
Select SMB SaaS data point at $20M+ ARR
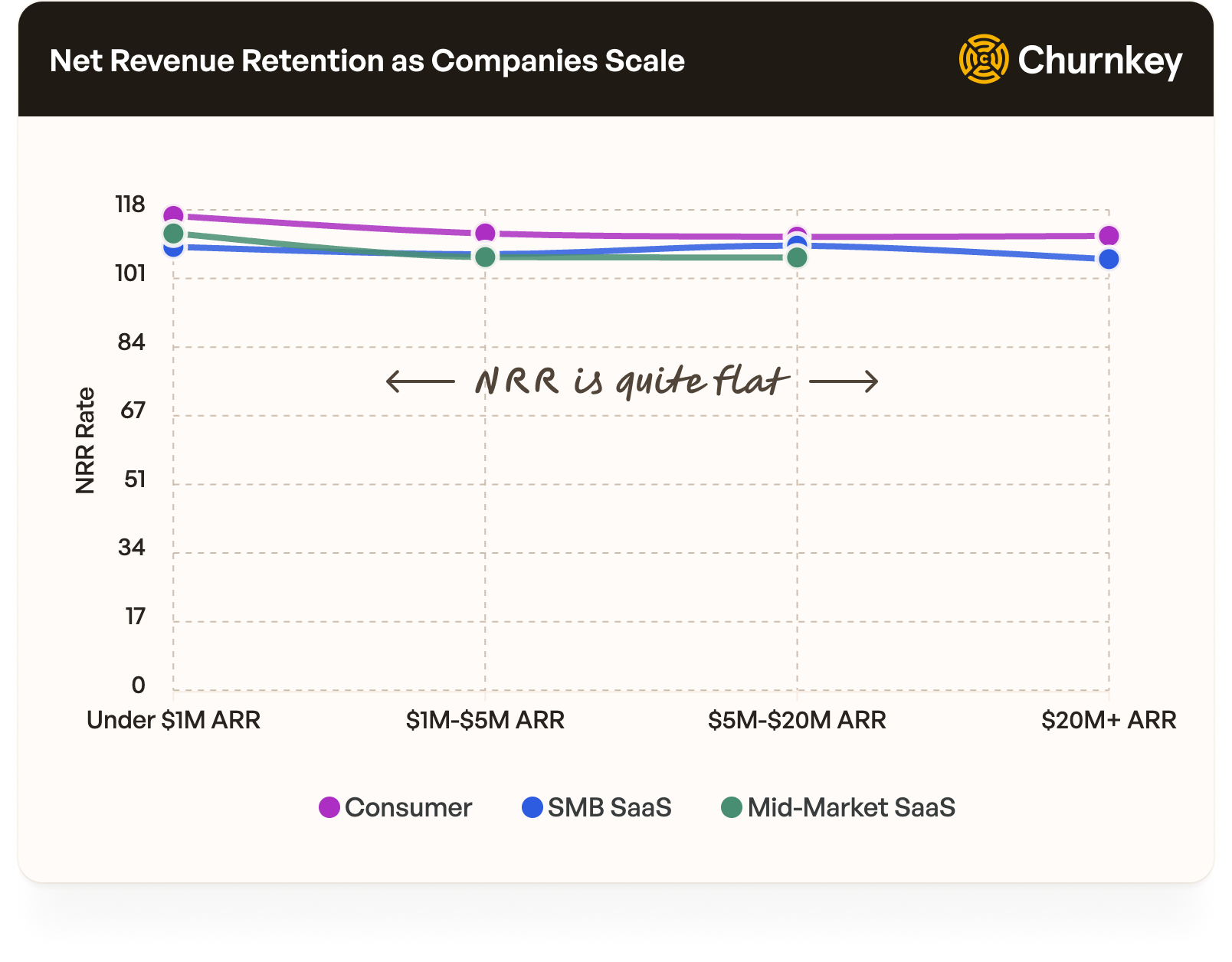coord(1108,260)
